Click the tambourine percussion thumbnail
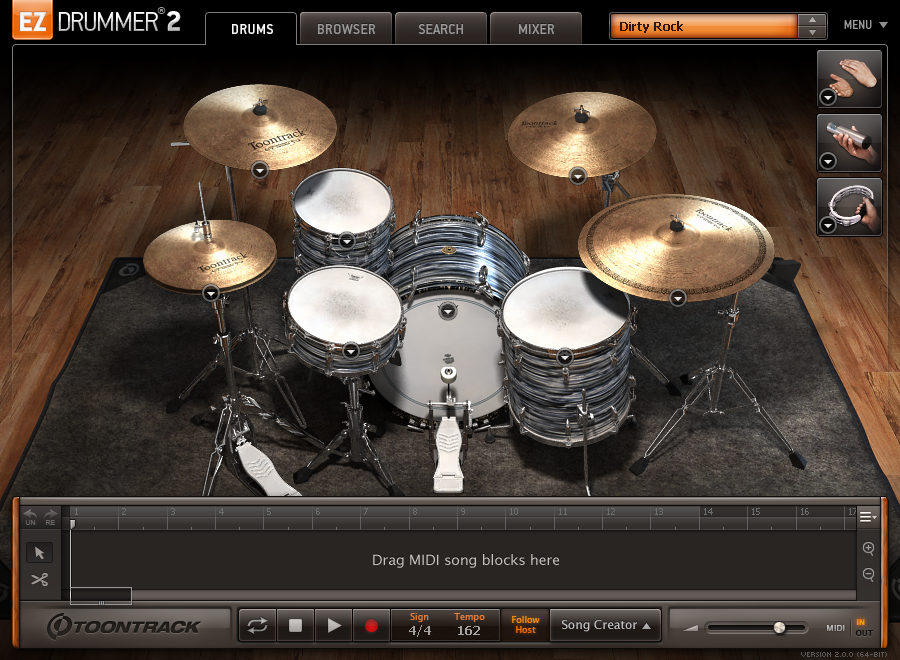The height and width of the screenshot is (660, 900). (x=849, y=207)
